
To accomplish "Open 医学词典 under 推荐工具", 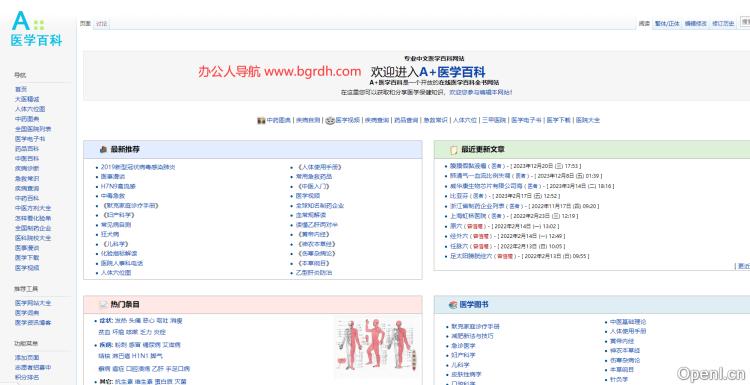I will click(27, 313).
